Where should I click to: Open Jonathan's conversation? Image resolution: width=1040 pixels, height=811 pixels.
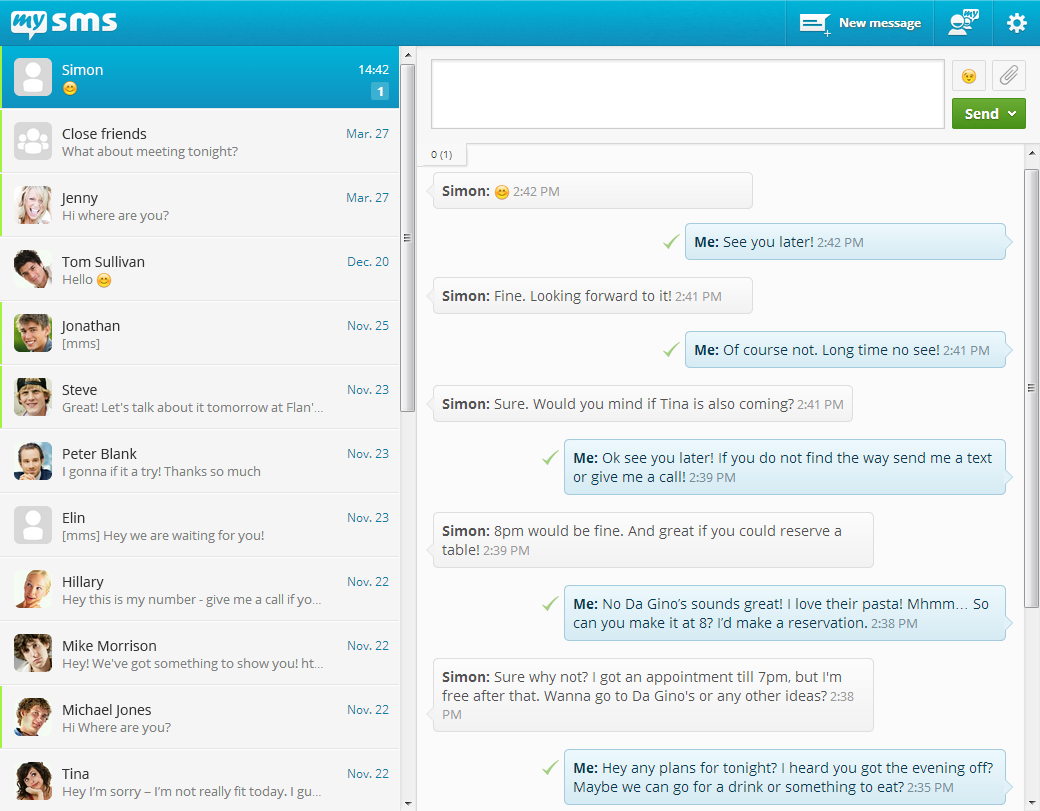[x=200, y=334]
